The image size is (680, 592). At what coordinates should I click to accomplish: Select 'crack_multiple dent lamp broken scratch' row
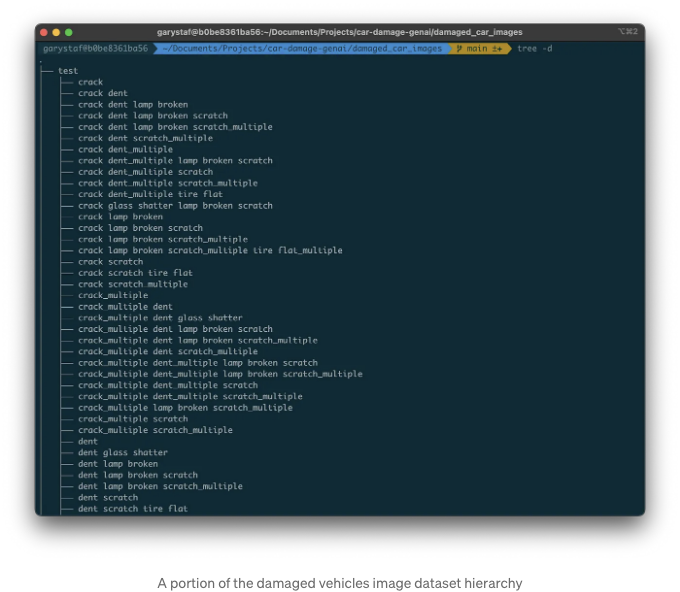click(175, 329)
